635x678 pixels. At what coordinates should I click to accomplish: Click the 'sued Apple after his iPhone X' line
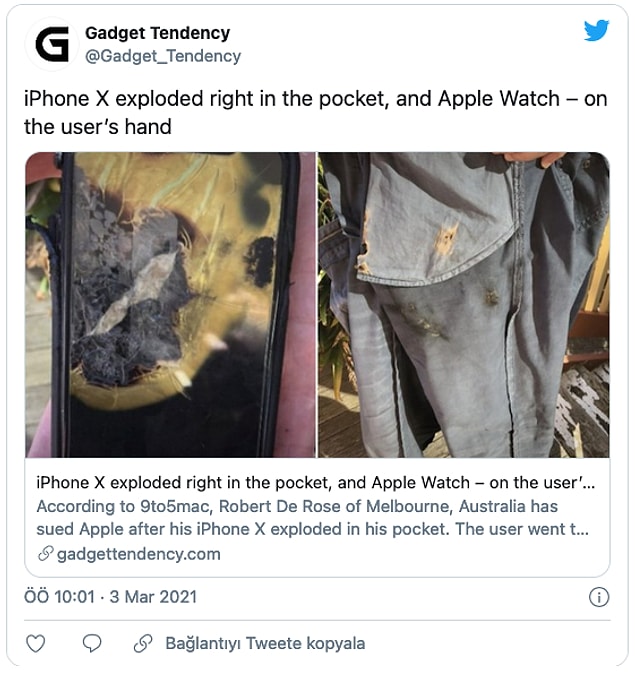click(313, 529)
